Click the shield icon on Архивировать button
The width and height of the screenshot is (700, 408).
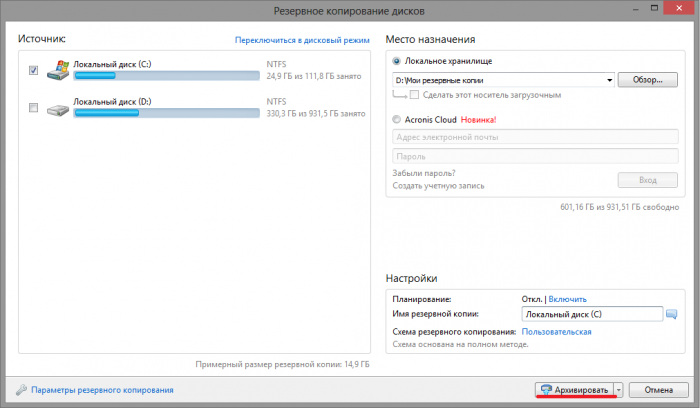pos(546,389)
